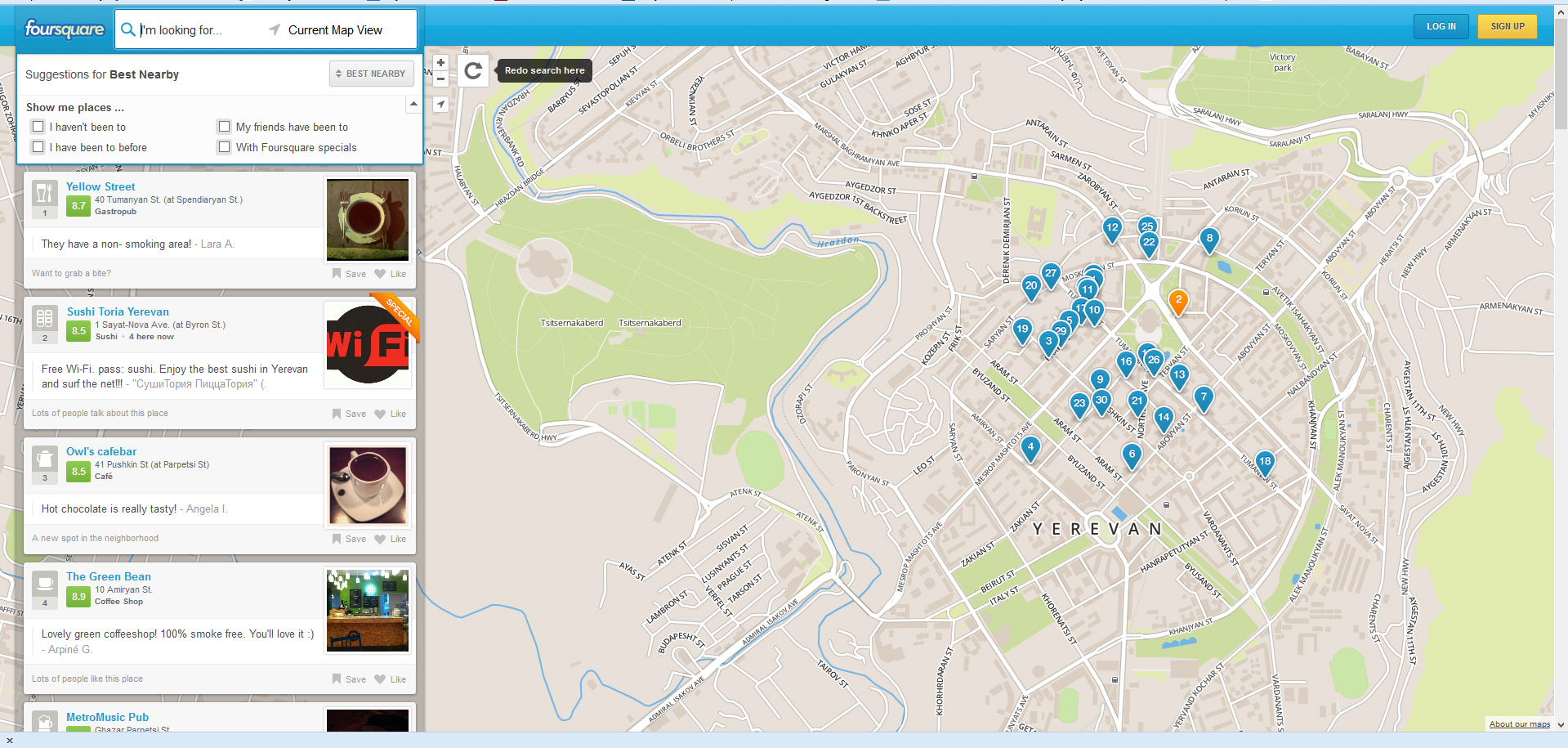Check "My friends have been to" filter
The height and width of the screenshot is (748, 1568).
click(x=224, y=127)
